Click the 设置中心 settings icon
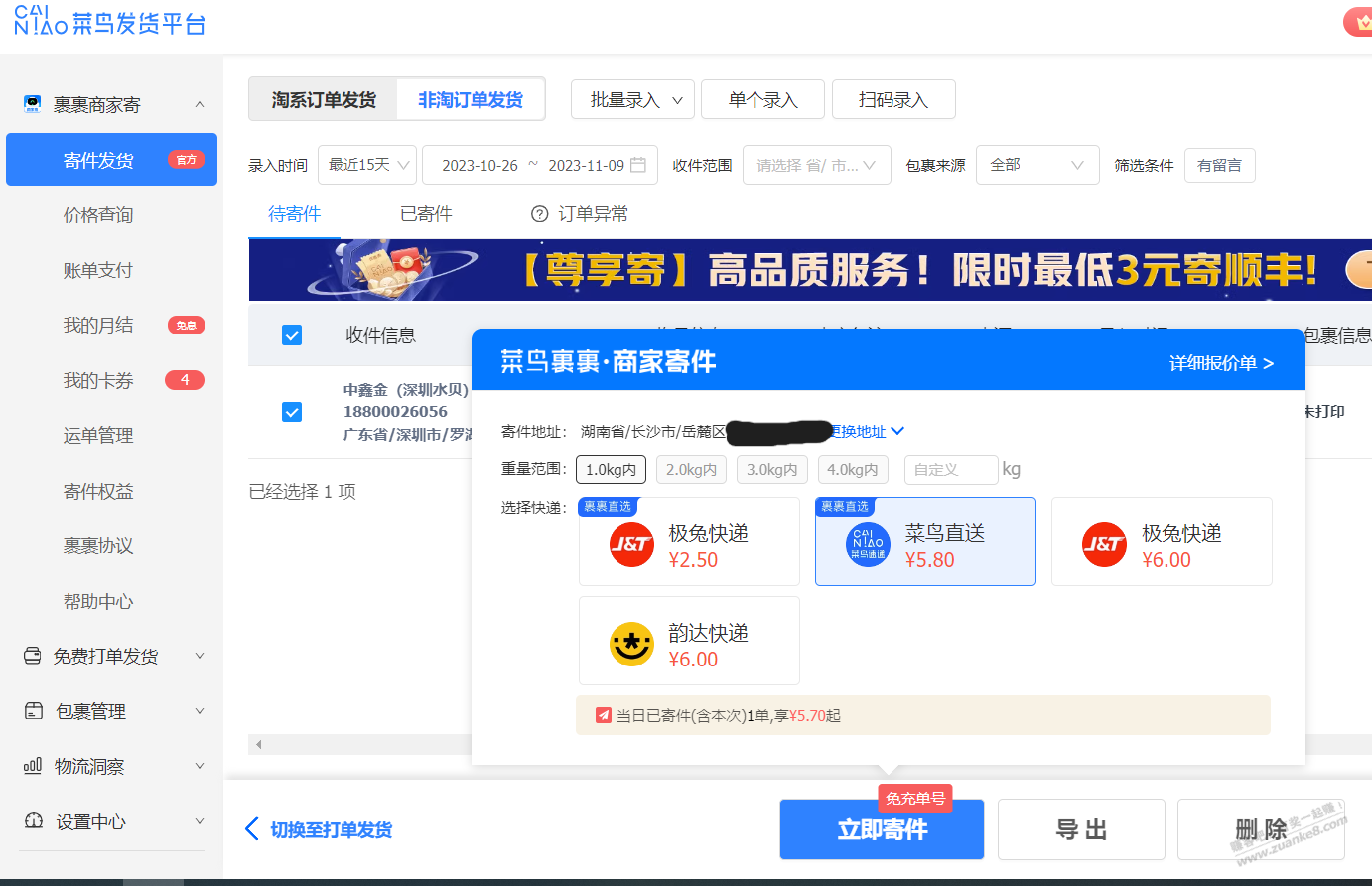1372x886 pixels. pos(33,821)
